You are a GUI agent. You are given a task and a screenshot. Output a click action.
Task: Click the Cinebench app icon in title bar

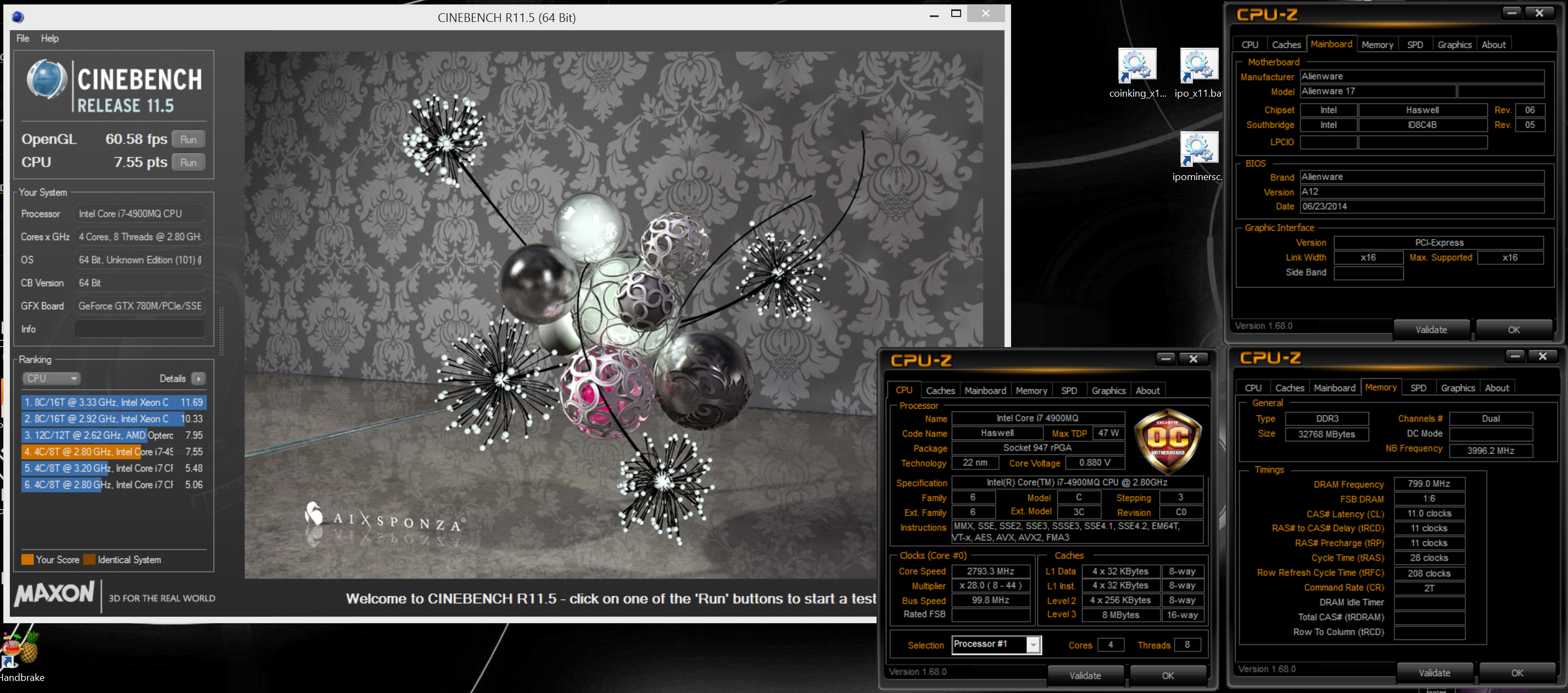(18, 17)
